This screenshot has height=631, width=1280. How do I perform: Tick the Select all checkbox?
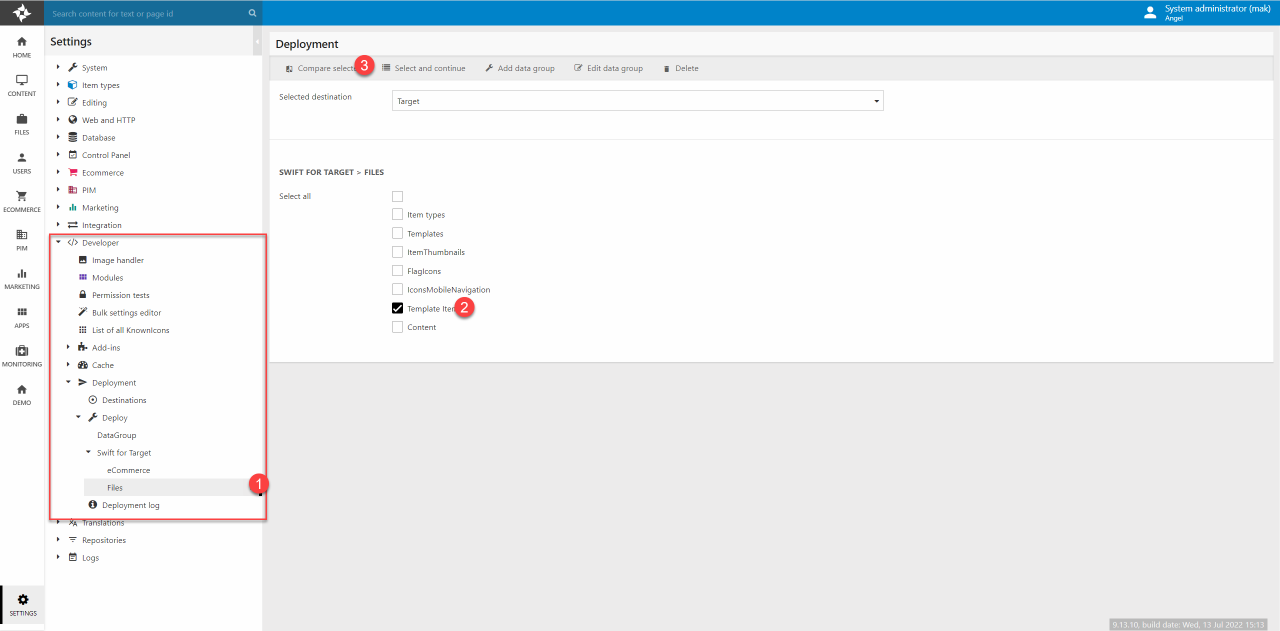(398, 196)
